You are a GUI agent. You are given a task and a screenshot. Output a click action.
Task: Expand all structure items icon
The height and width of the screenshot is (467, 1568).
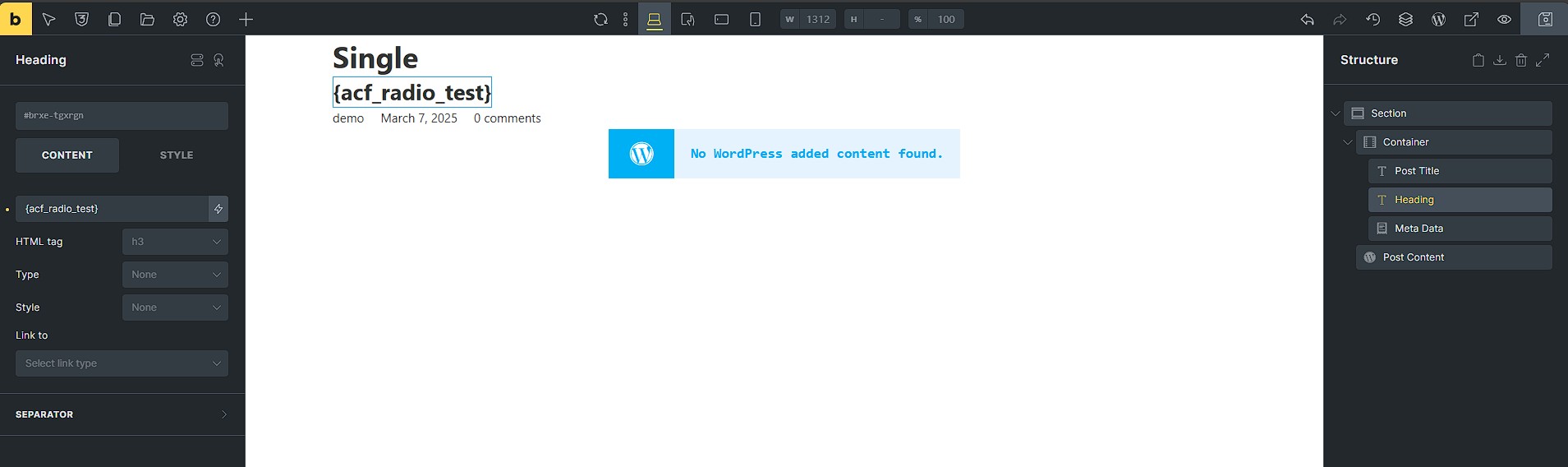point(1543,60)
